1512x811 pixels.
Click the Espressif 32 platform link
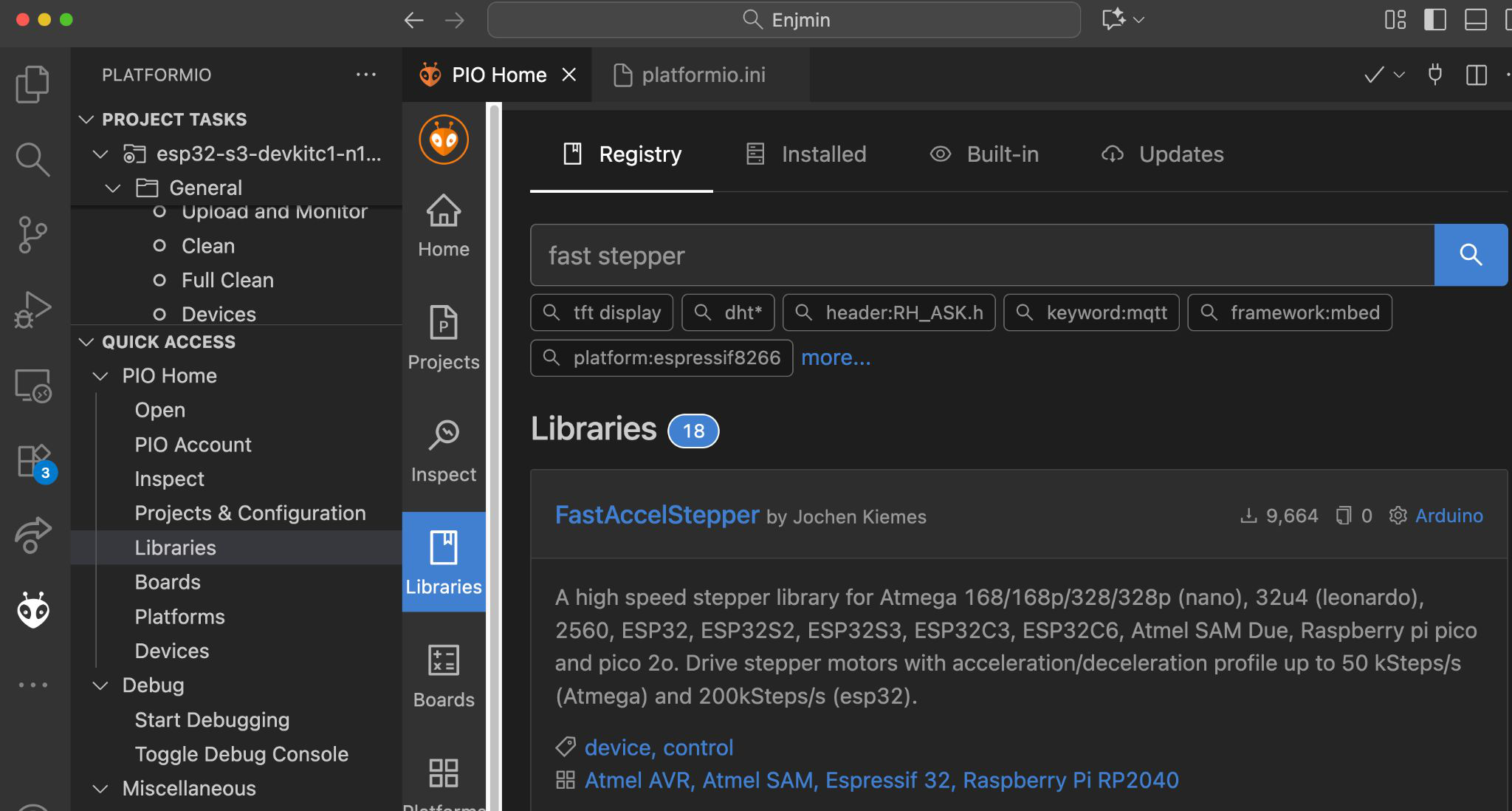(x=888, y=780)
